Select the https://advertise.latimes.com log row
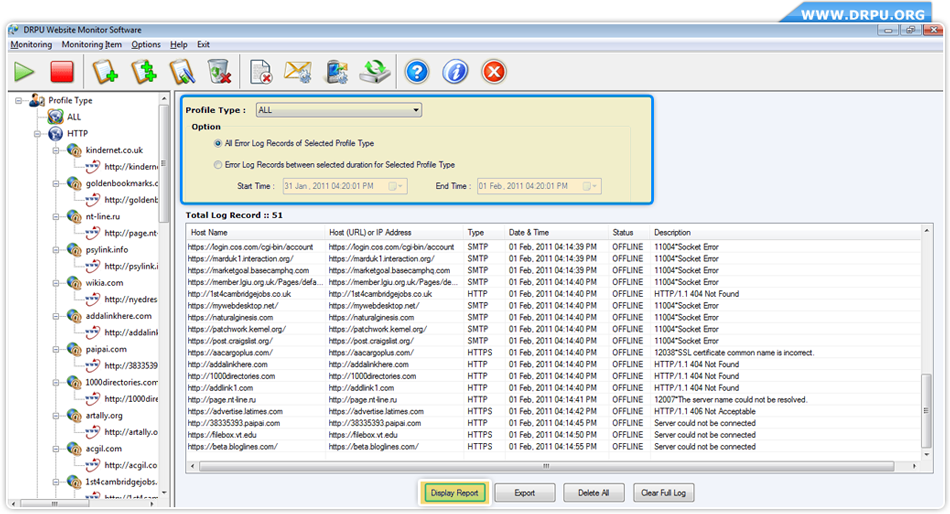Screen dimensions: 950x514 (554, 412)
